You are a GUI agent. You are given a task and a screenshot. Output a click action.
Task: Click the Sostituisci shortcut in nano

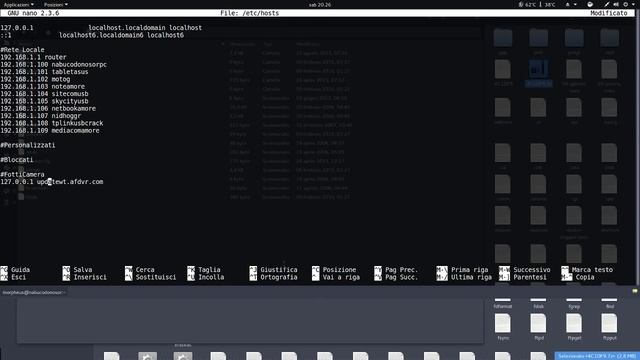click(x=151, y=277)
